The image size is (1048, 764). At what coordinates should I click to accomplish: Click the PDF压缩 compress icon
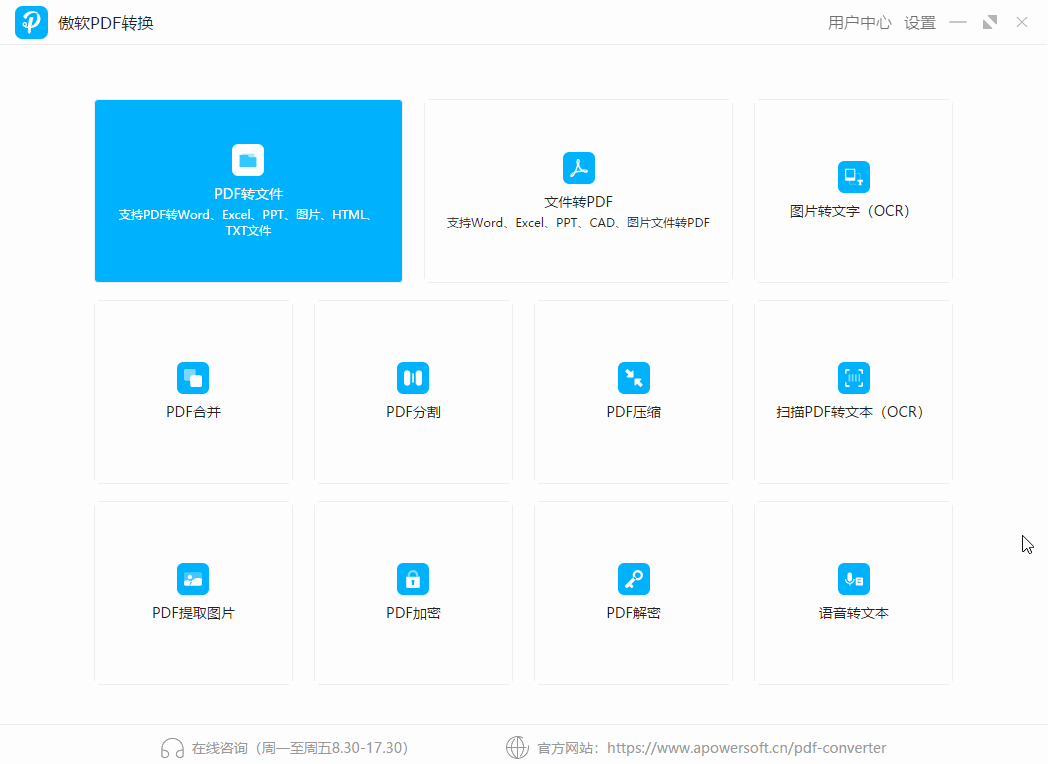[634, 378]
